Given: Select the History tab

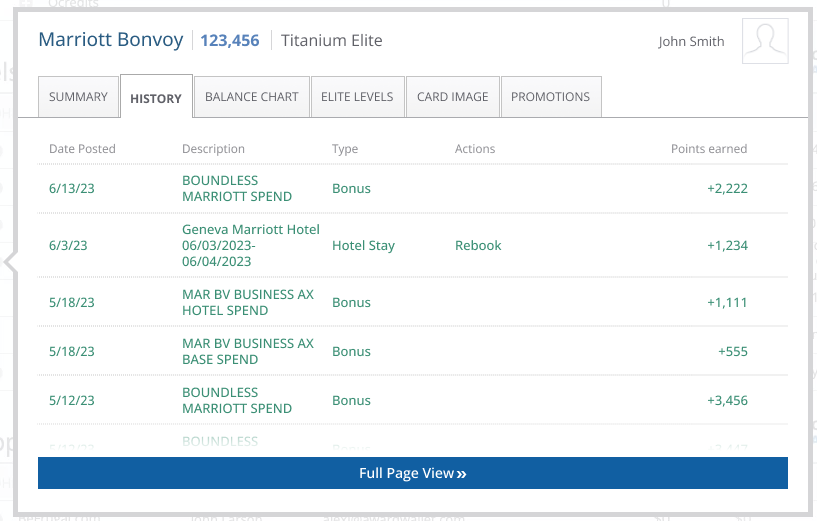Looking at the screenshot, I should click(156, 98).
